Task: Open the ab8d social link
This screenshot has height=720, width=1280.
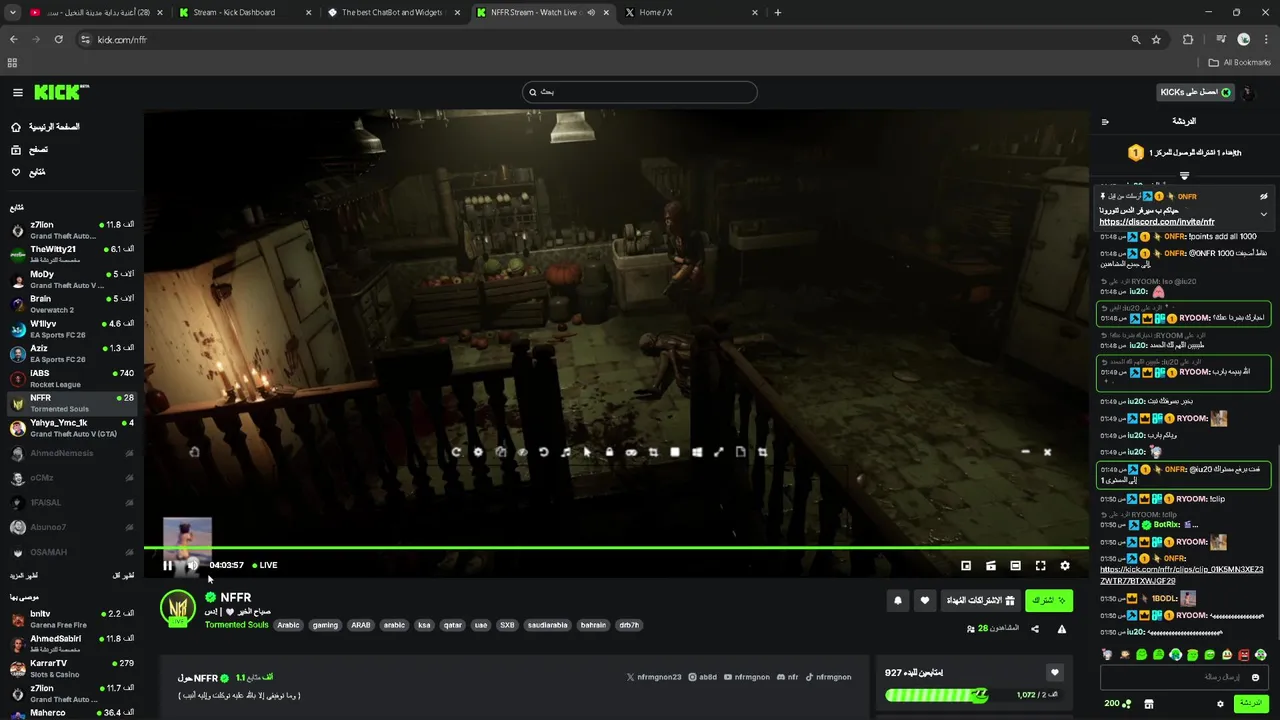Action: tap(702, 677)
